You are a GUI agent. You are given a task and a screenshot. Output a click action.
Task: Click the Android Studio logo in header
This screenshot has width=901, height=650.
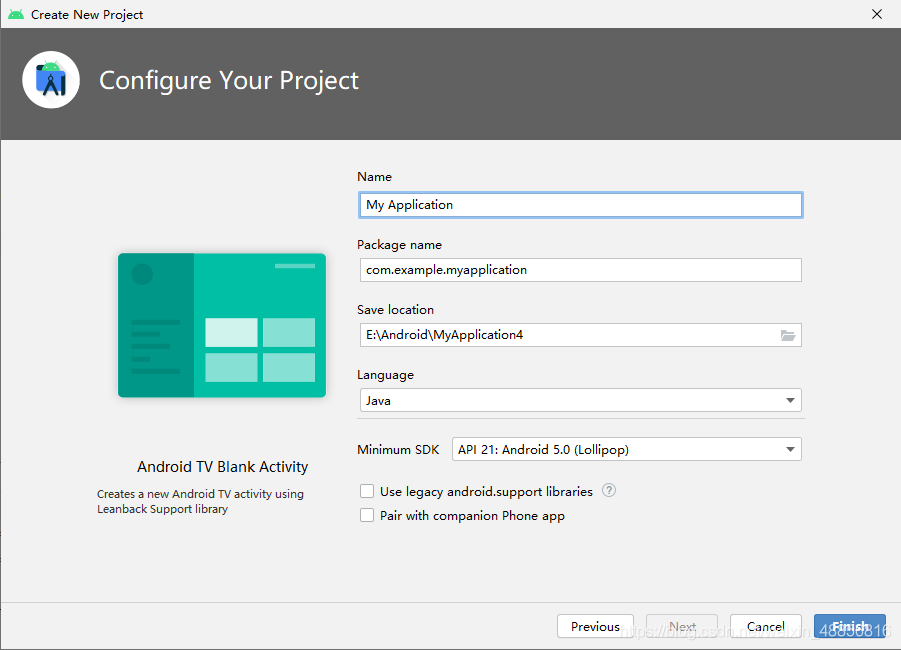point(51,80)
